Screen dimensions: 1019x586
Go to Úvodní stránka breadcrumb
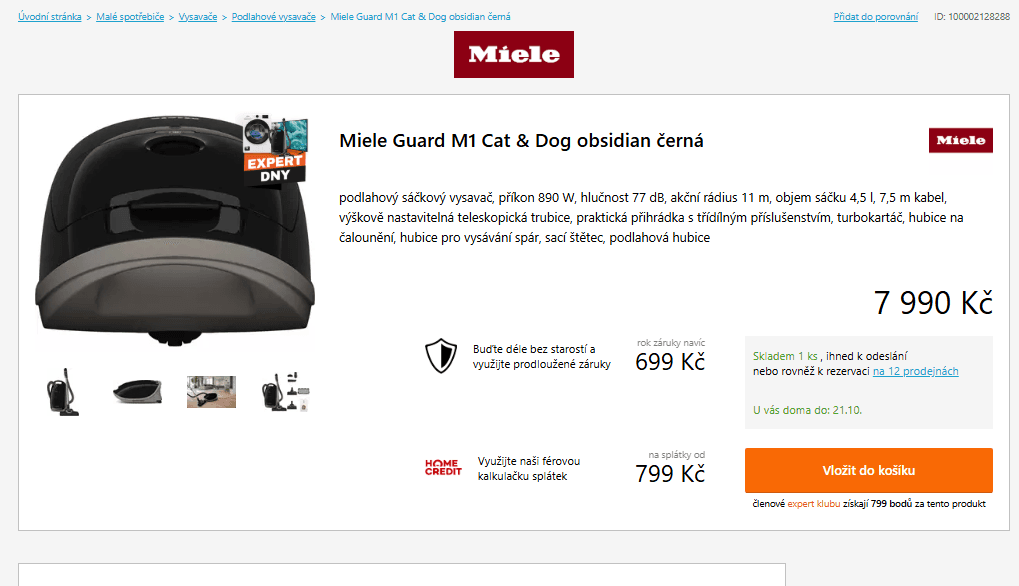(x=50, y=17)
